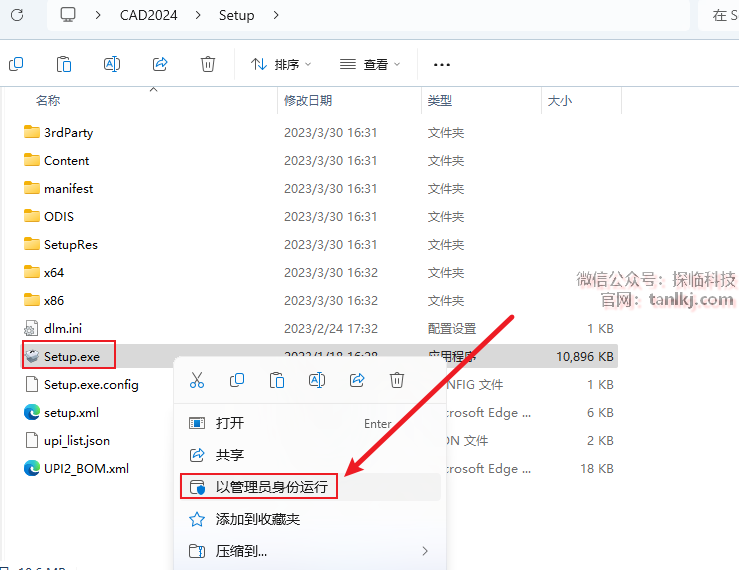The height and width of the screenshot is (570, 739).
Task: Click the dlm.ini settings file icon
Action: [32, 328]
